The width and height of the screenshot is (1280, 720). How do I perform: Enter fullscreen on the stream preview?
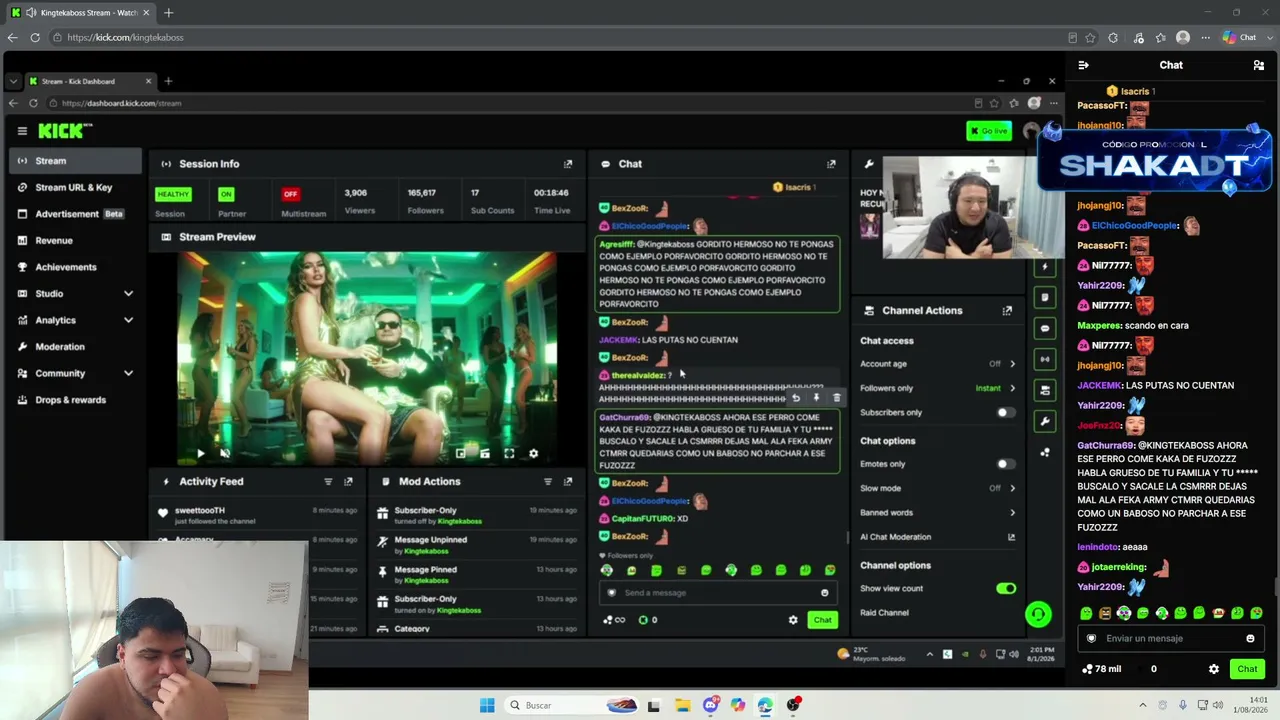[x=509, y=454]
